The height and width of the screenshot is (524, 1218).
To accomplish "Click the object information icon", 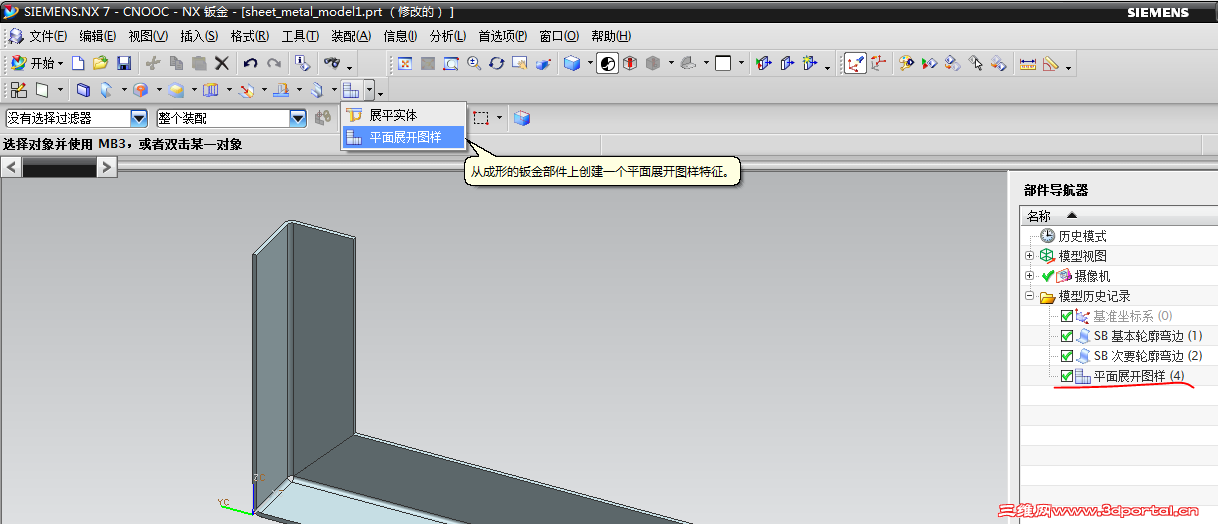I will [x=304, y=63].
